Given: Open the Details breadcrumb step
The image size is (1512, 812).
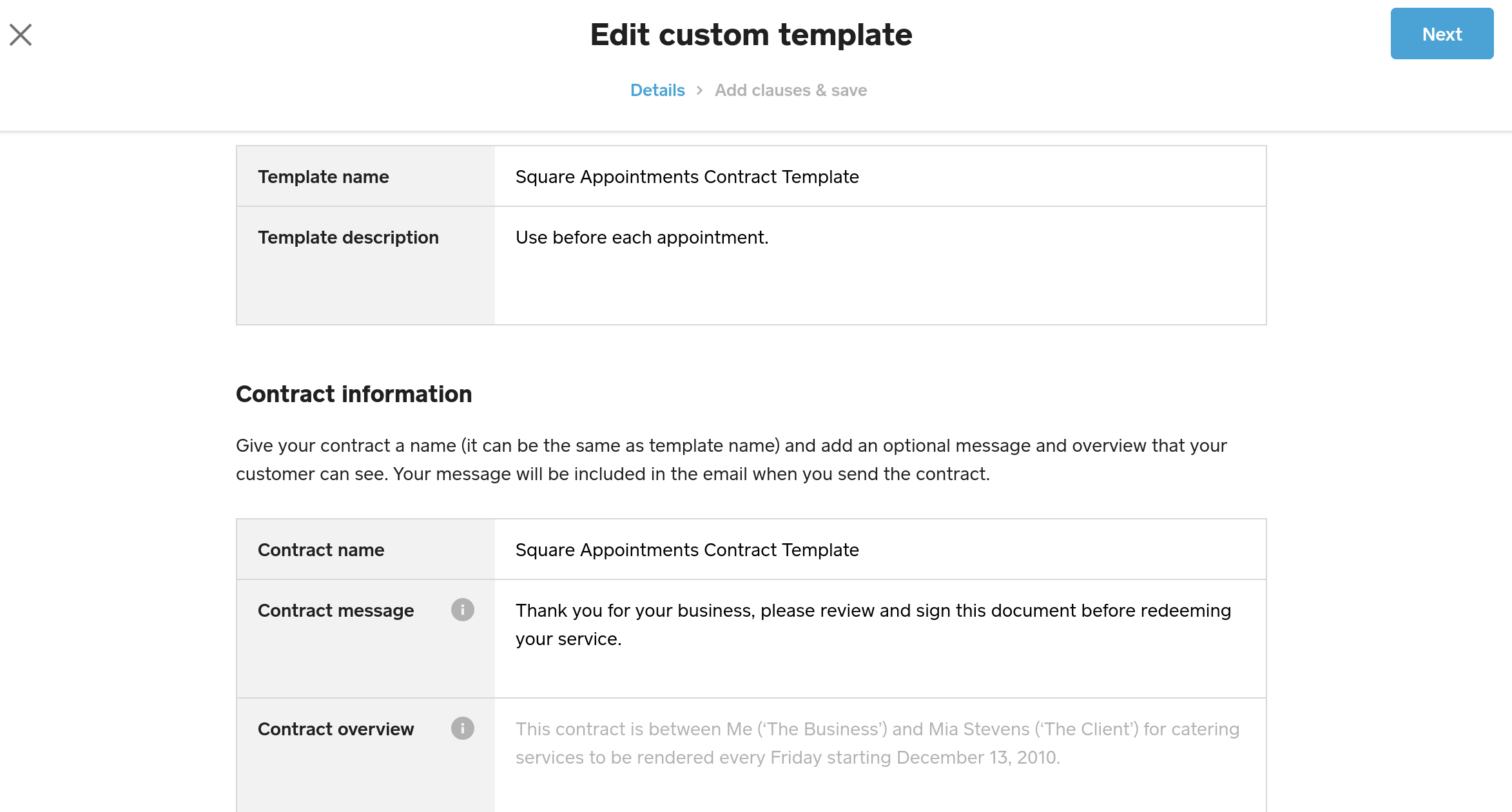Looking at the screenshot, I should click(x=657, y=90).
